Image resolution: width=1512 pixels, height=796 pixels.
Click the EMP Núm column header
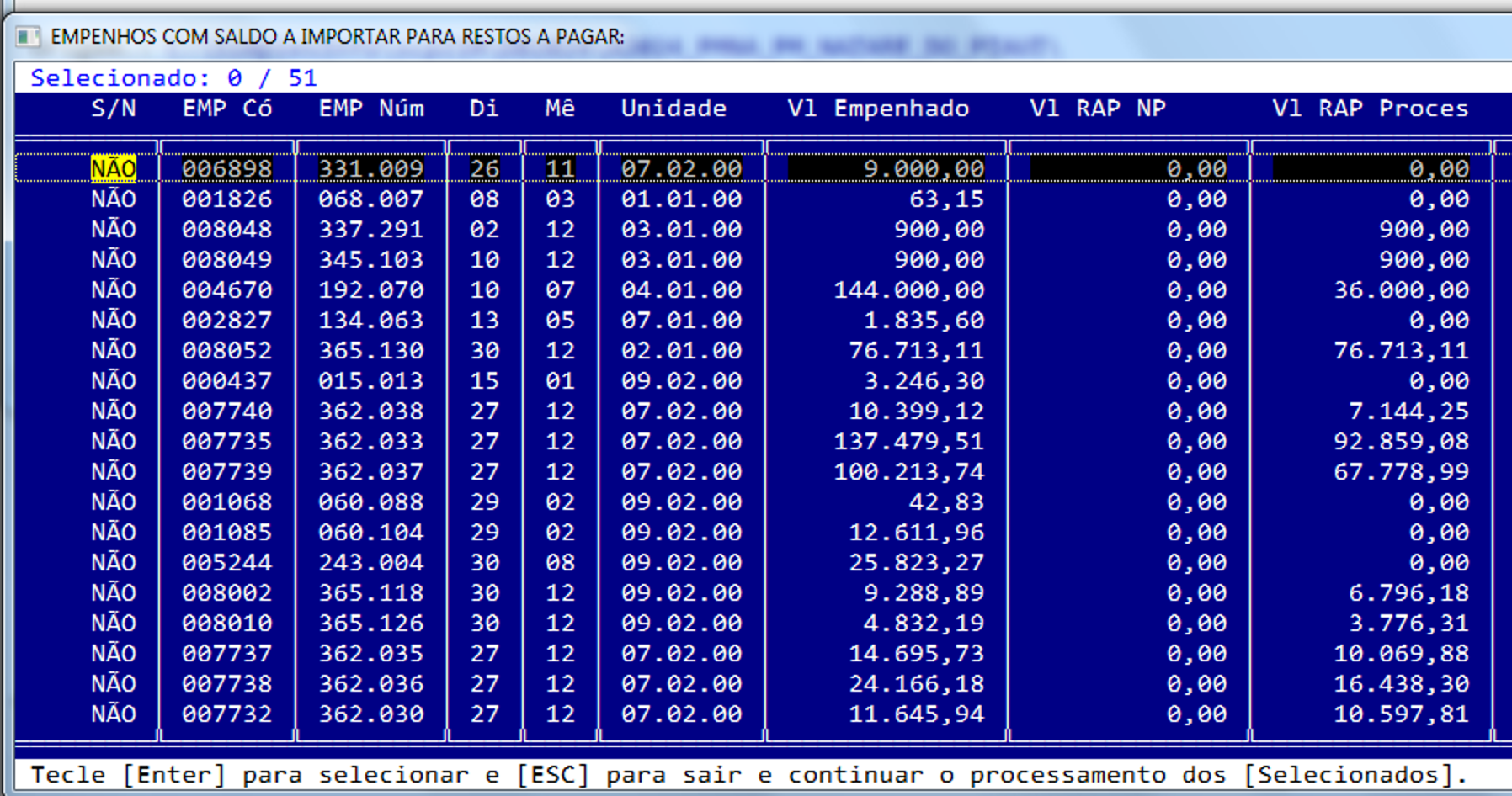[371, 109]
